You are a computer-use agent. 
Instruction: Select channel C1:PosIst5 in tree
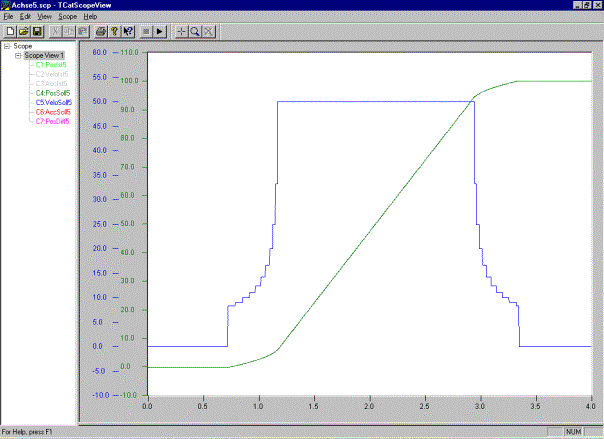coord(51,64)
